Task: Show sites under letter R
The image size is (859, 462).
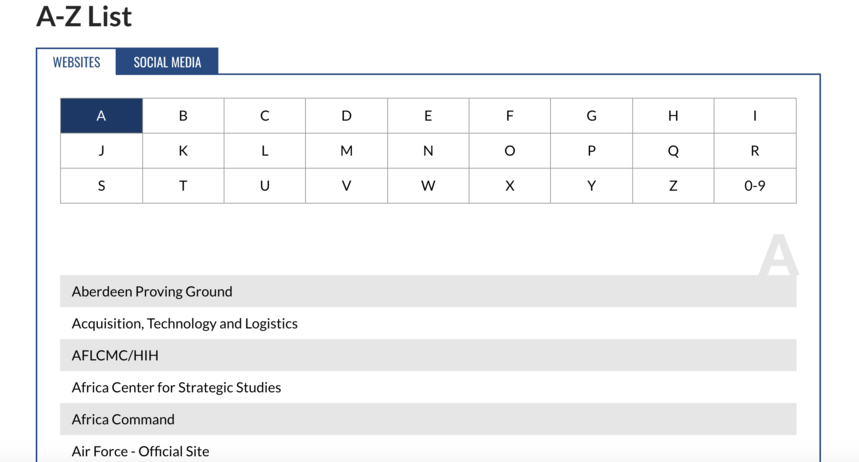Action: [x=754, y=151]
